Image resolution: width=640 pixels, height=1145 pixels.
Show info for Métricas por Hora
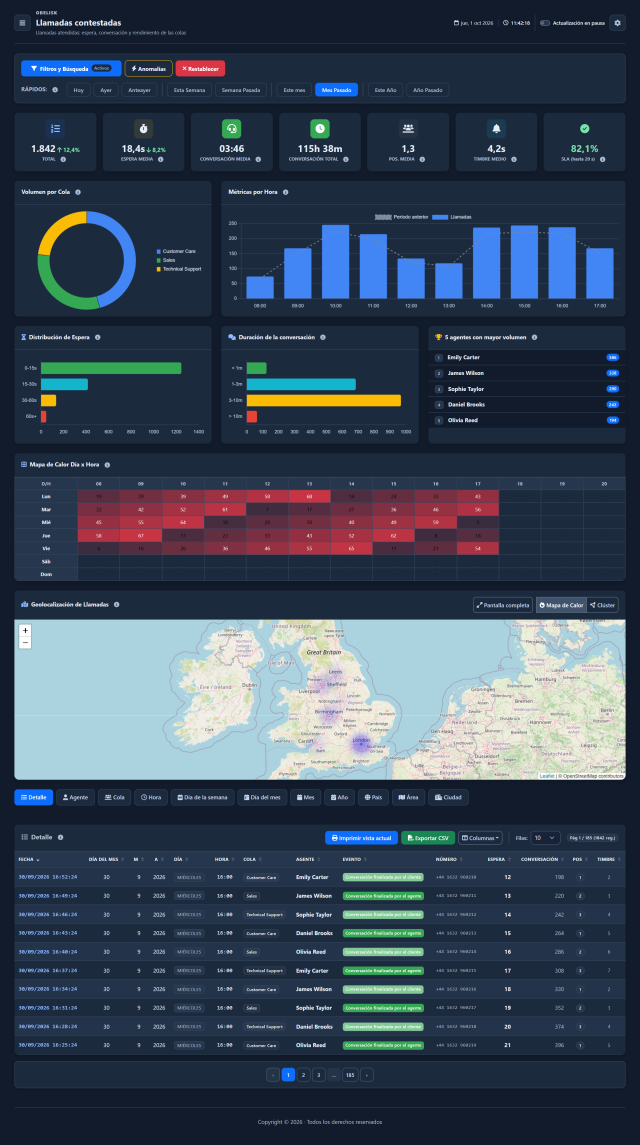(285, 192)
